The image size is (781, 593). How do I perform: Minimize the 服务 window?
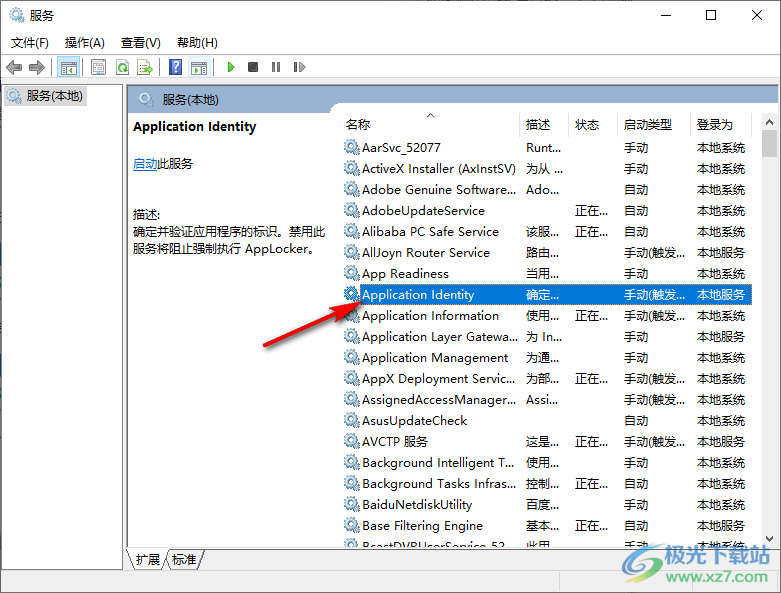[x=666, y=15]
